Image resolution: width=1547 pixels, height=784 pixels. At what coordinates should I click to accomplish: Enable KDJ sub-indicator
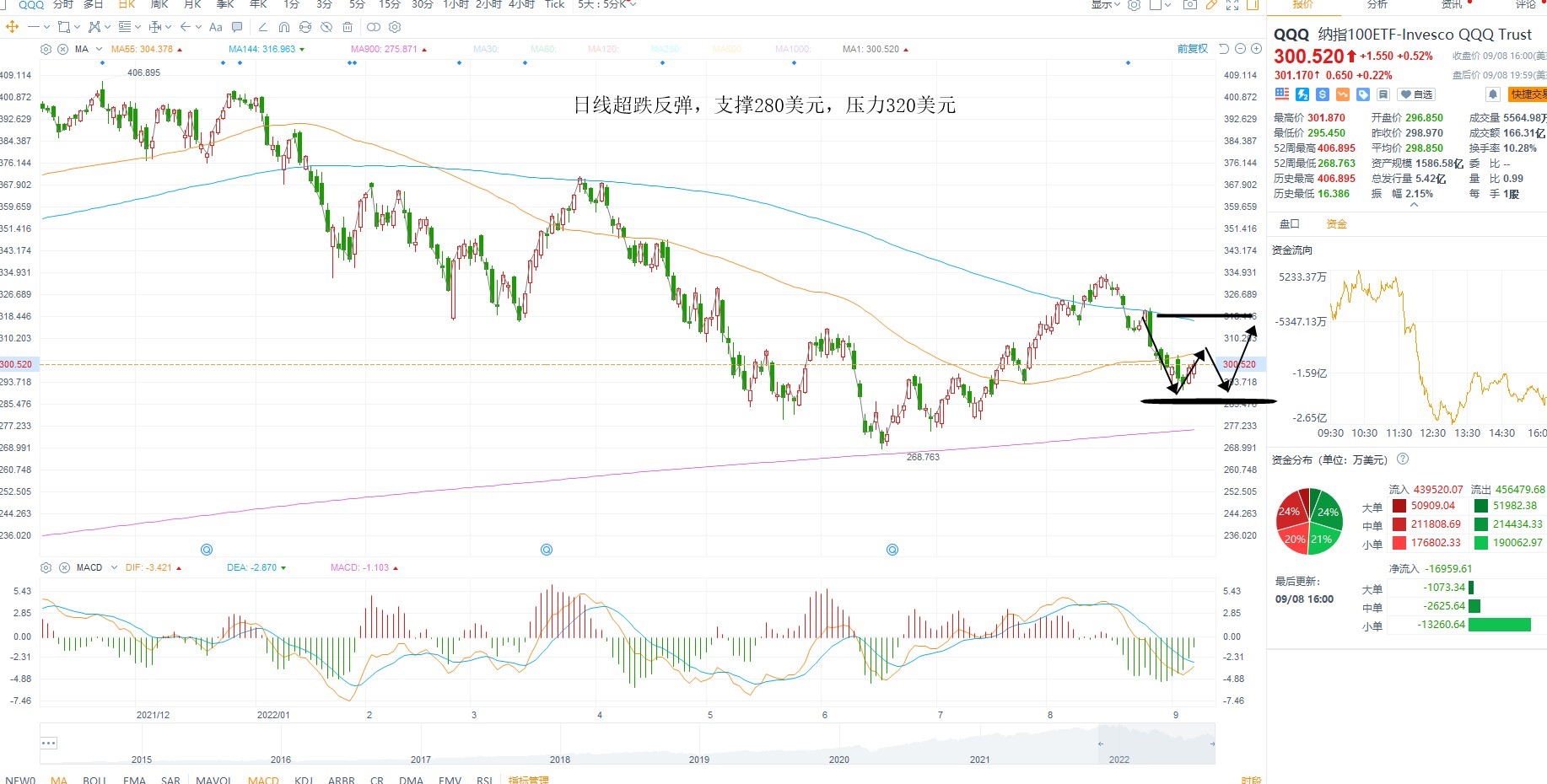(x=304, y=780)
